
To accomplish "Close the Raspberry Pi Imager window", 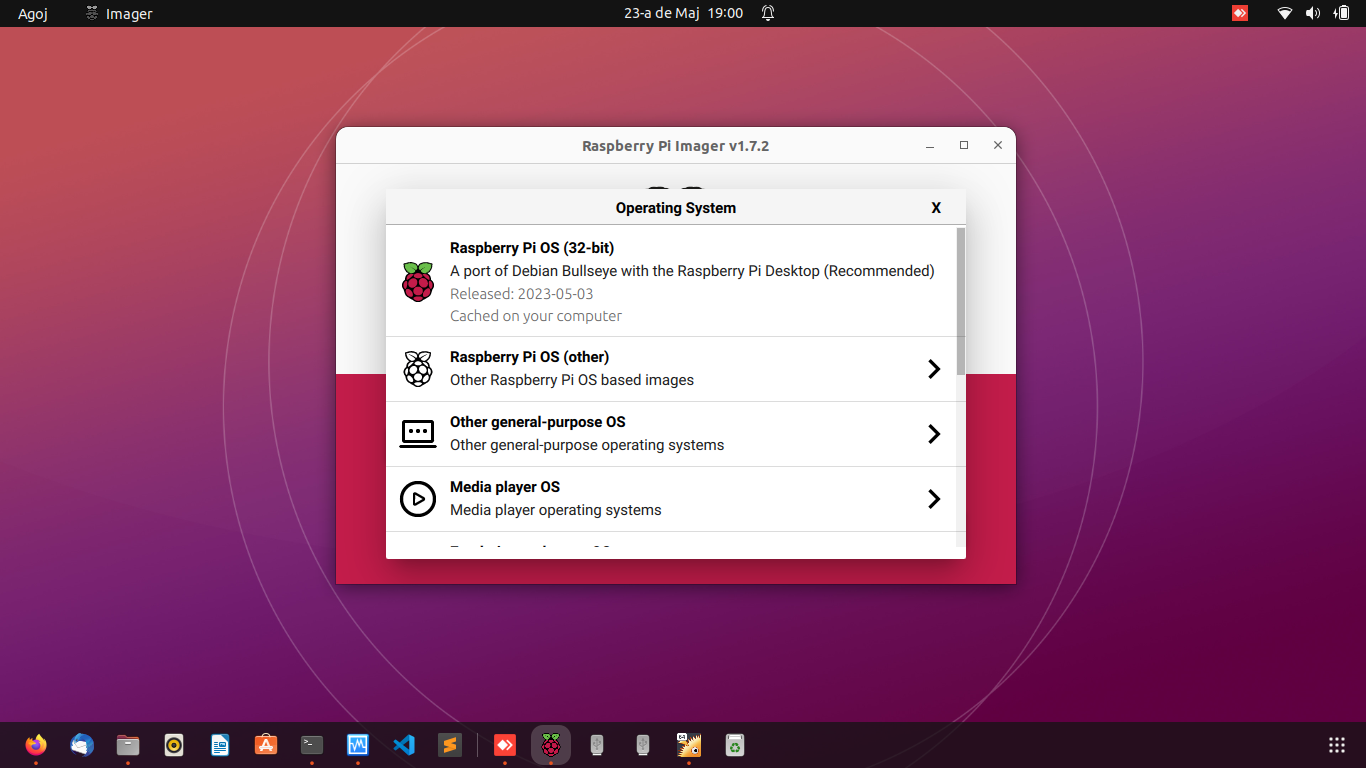I will click(998, 146).
